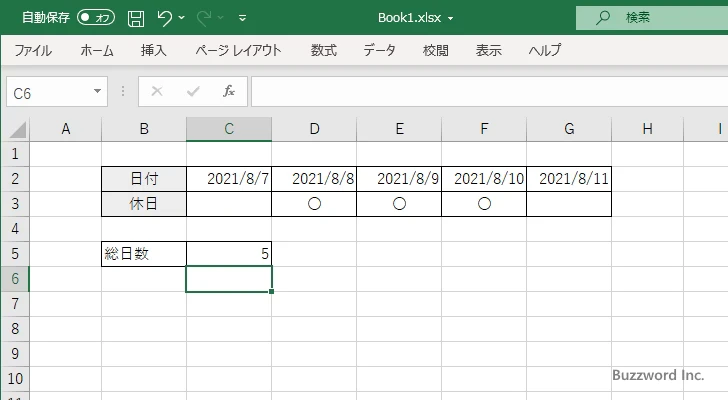Click the ○ mark under 2021/8/8
Image resolution: width=728 pixels, height=400 pixels.
point(314,204)
